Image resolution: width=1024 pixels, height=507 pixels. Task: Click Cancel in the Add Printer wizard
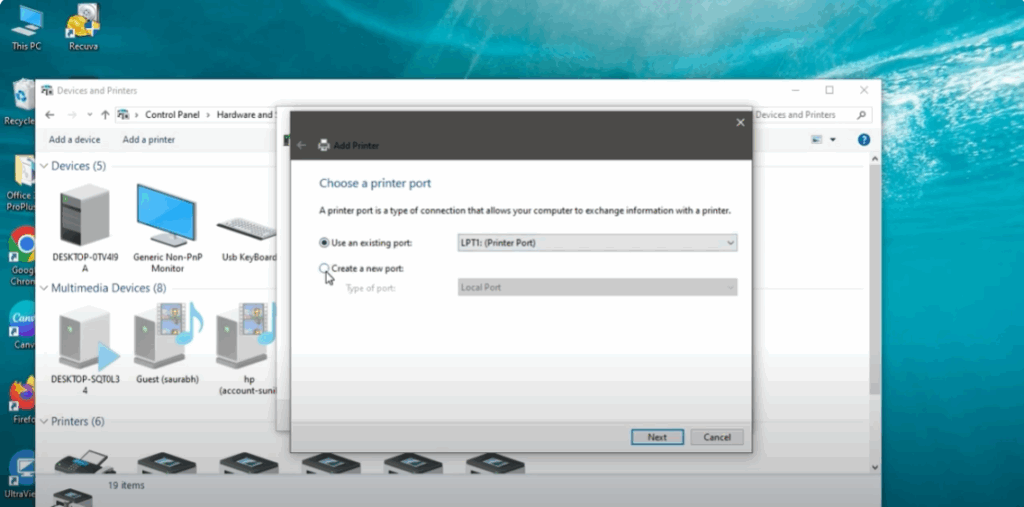(x=717, y=437)
